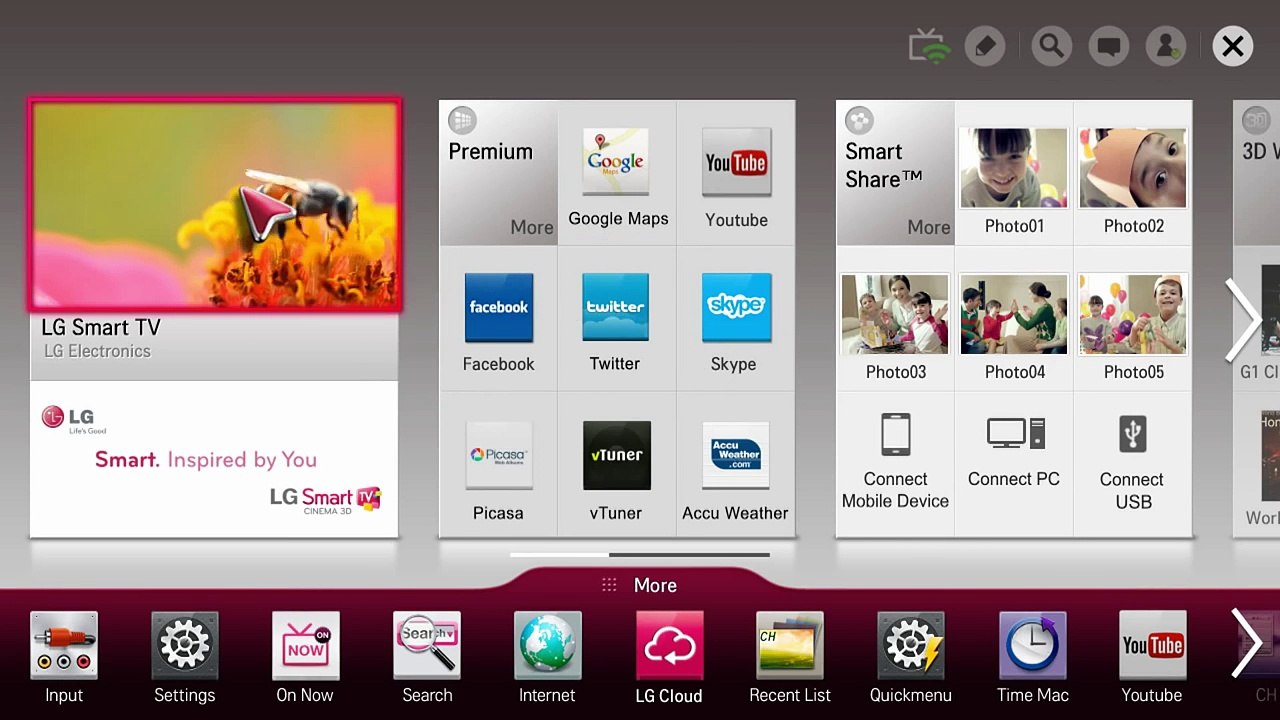Image resolution: width=1280 pixels, height=720 pixels.
Task: Open More in the Smart Share panel
Action: (x=928, y=227)
